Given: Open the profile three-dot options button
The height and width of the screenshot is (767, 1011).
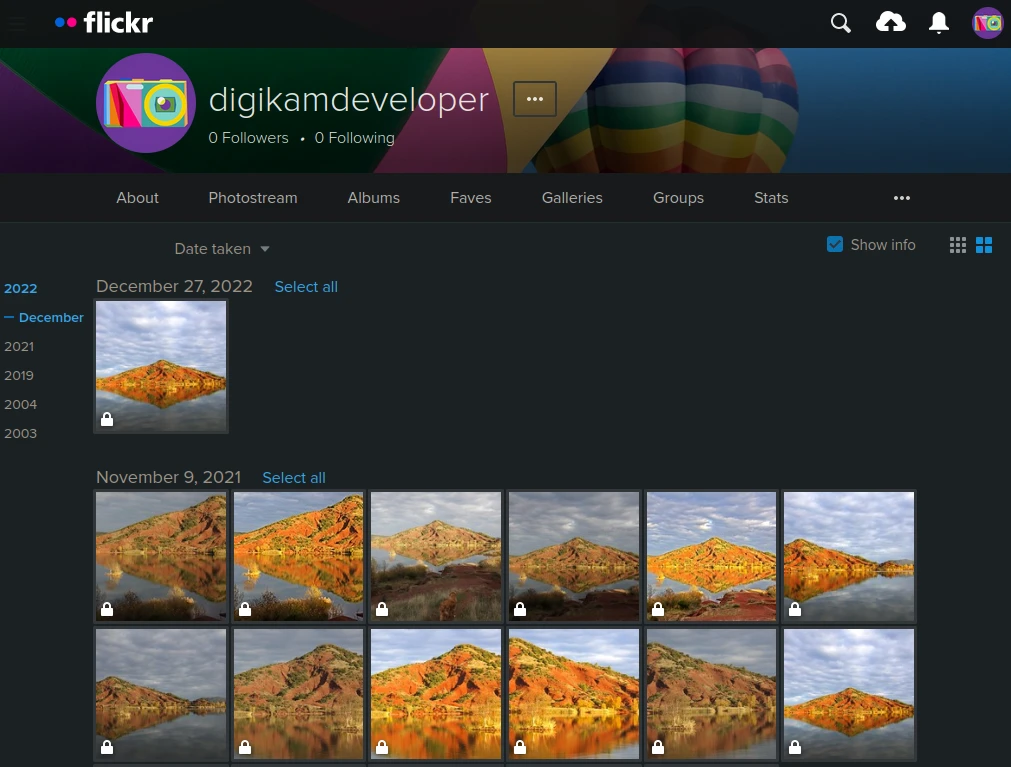Looking at the screenshot, I should (x=535, y=99).
